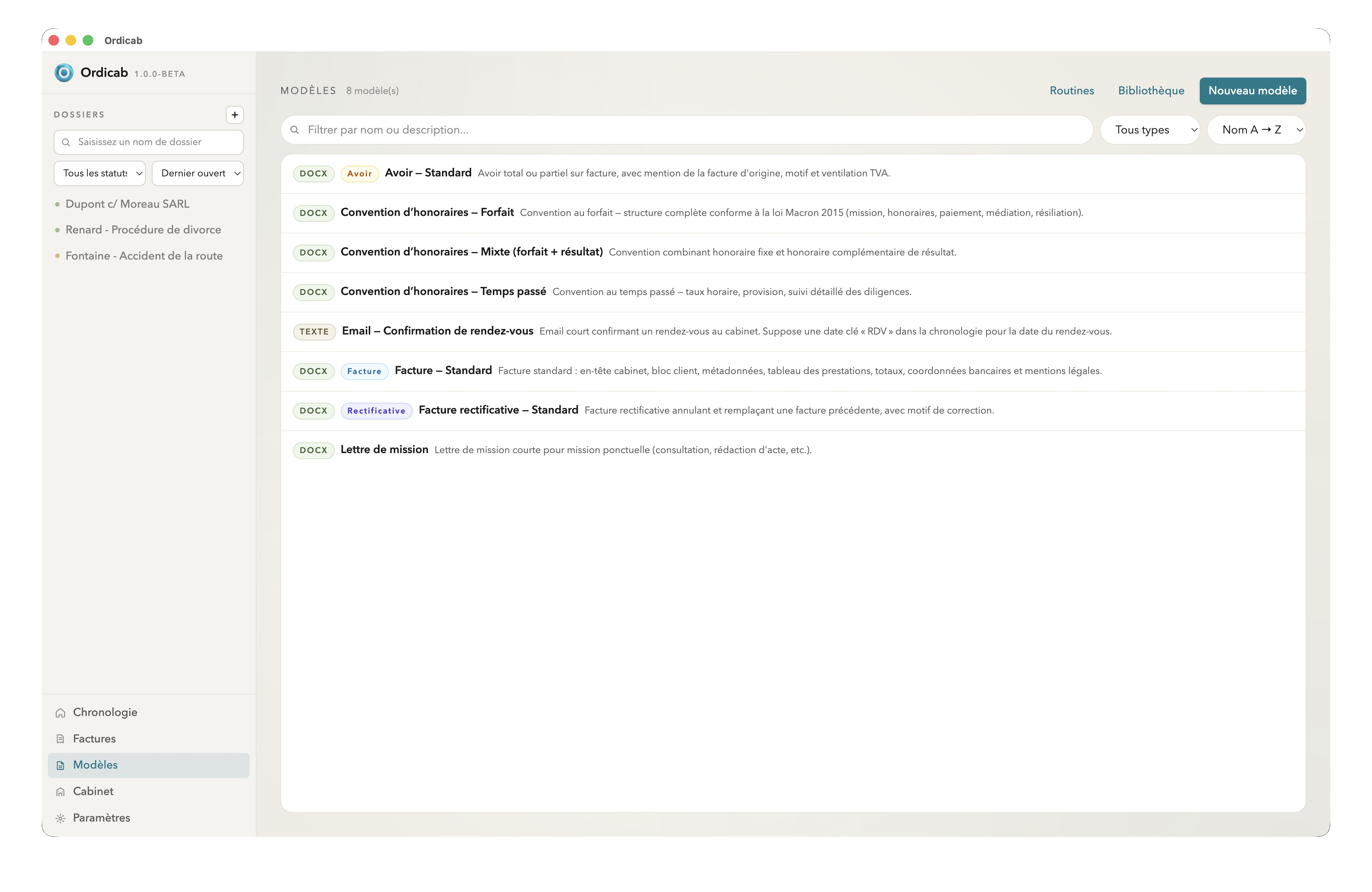The height and width of the screenshot is (892, 1372).
Task: Open dossier Renard - Procédure de divorce
Action: pyautogui.click(x=143, y=230)
